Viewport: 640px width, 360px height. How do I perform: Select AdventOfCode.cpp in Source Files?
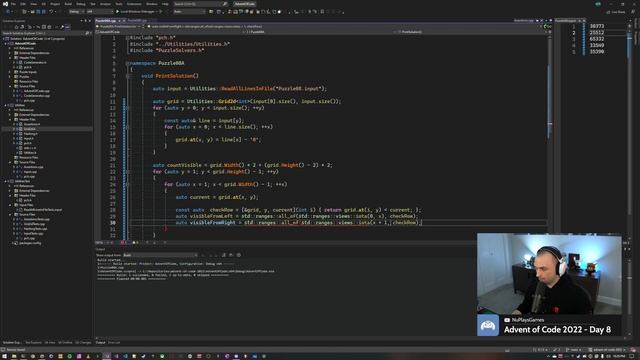coord(36,91)
